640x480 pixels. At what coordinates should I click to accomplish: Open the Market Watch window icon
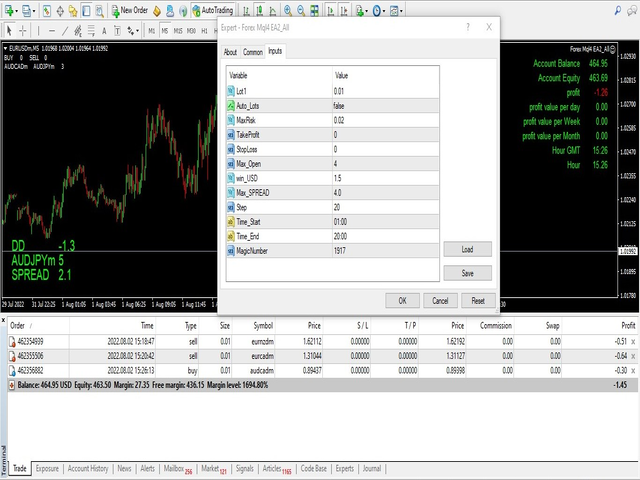(x=47, y=11)
